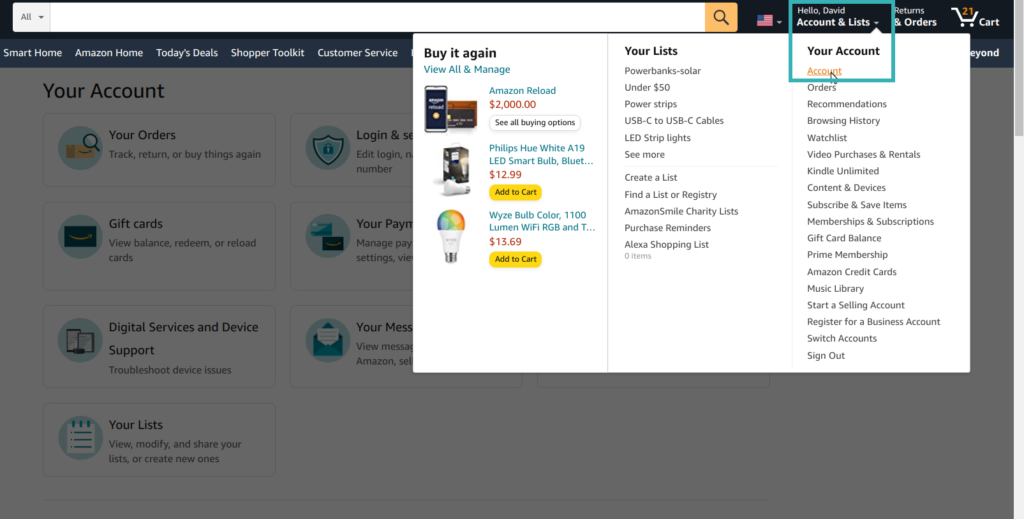
Task: Click Switch Accounts
Action: (x=842, y=338)
